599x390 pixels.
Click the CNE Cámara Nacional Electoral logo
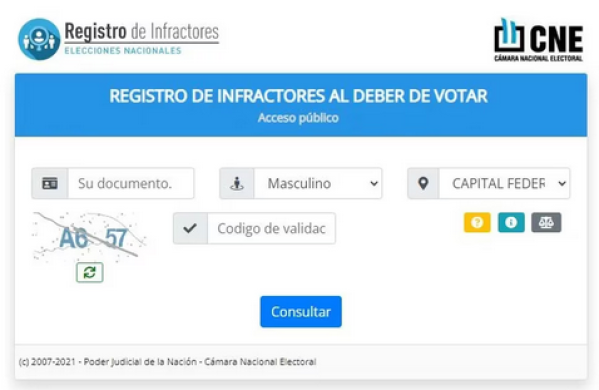click(x=538, y=40)
